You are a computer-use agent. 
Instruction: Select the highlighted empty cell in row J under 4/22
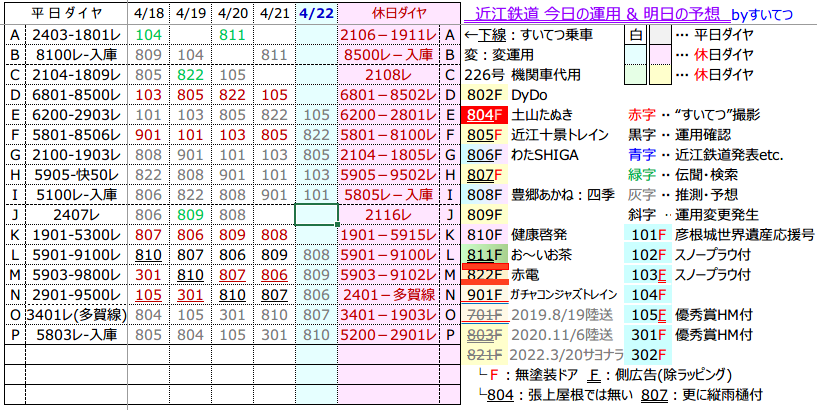317,215
